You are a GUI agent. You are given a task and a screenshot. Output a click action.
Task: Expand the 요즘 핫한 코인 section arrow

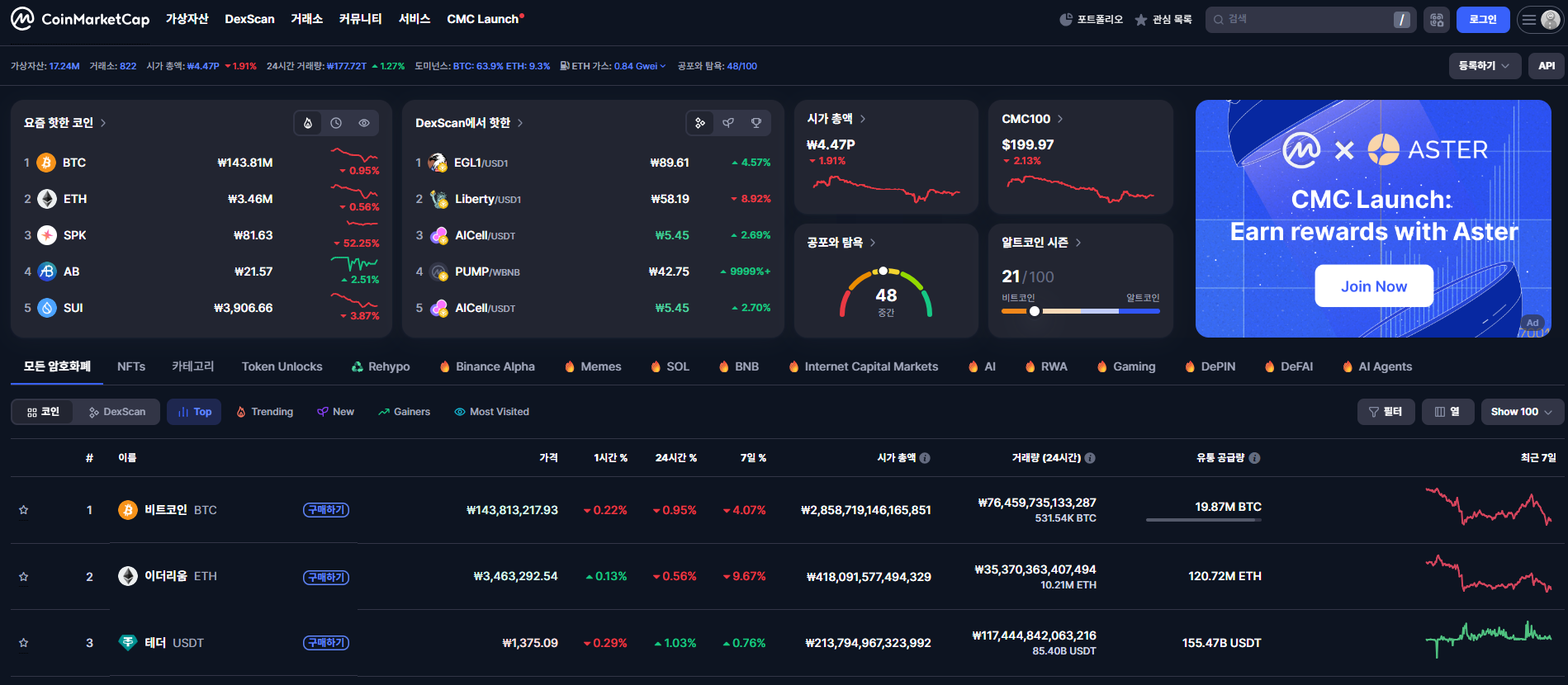pos(103,123)
